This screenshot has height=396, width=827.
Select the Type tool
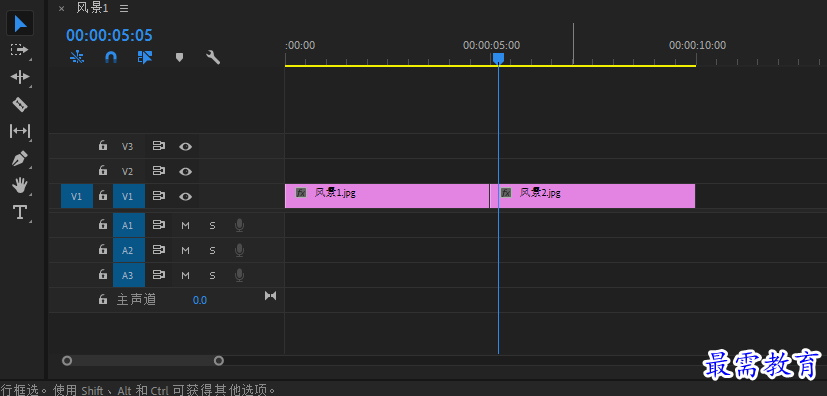pos(20,213)
